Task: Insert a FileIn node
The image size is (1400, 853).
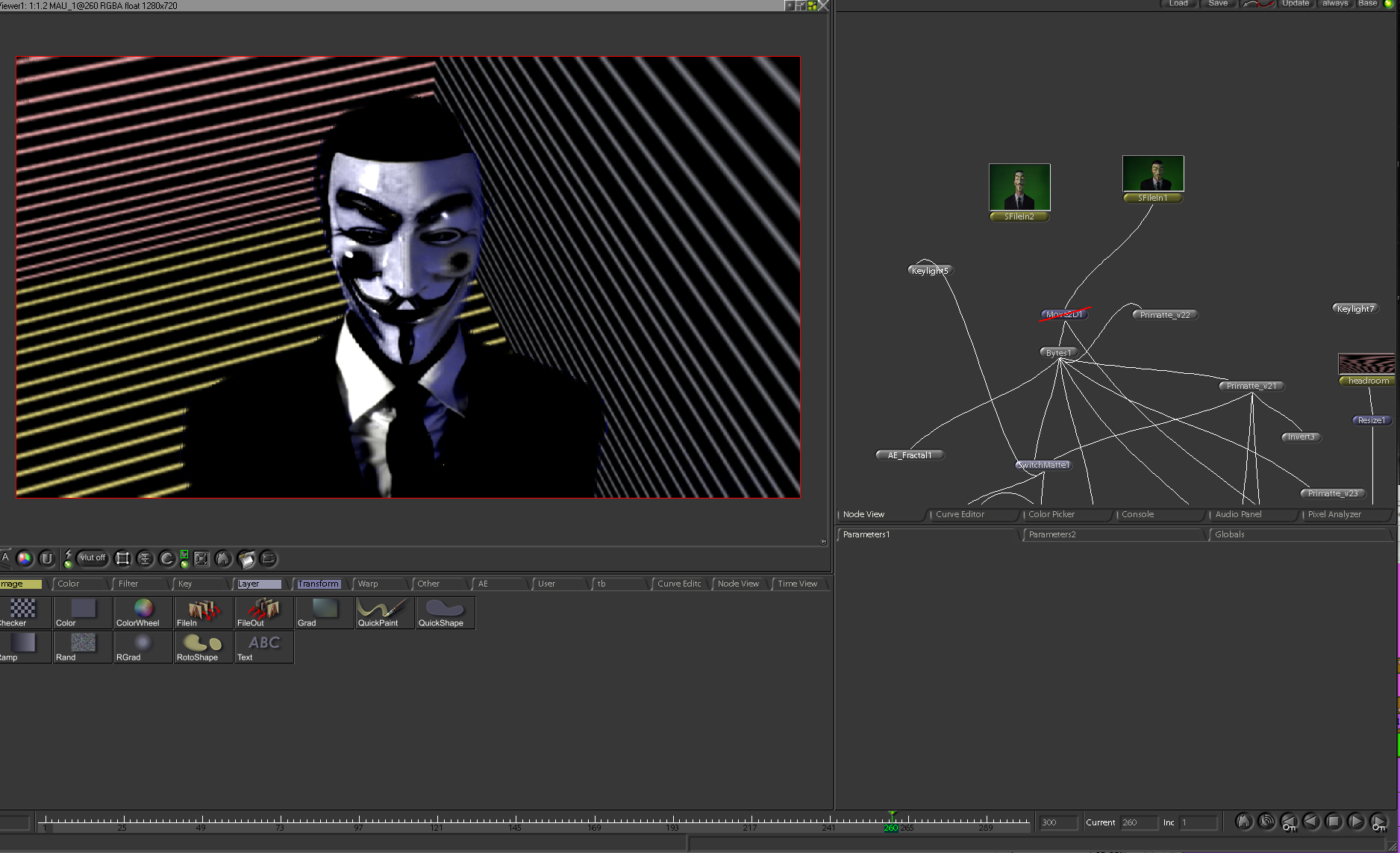Action: [x=204, y=613]
